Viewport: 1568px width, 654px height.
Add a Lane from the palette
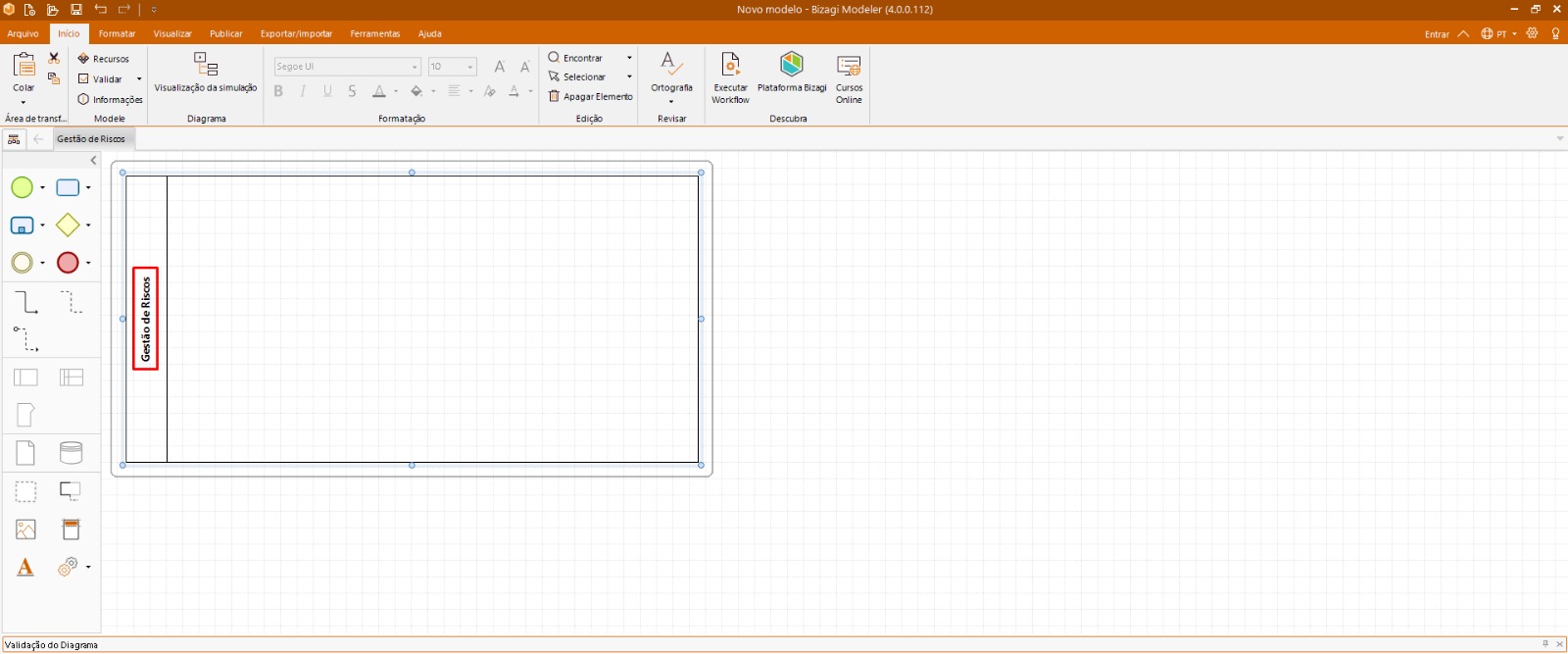tap(72, 377)
